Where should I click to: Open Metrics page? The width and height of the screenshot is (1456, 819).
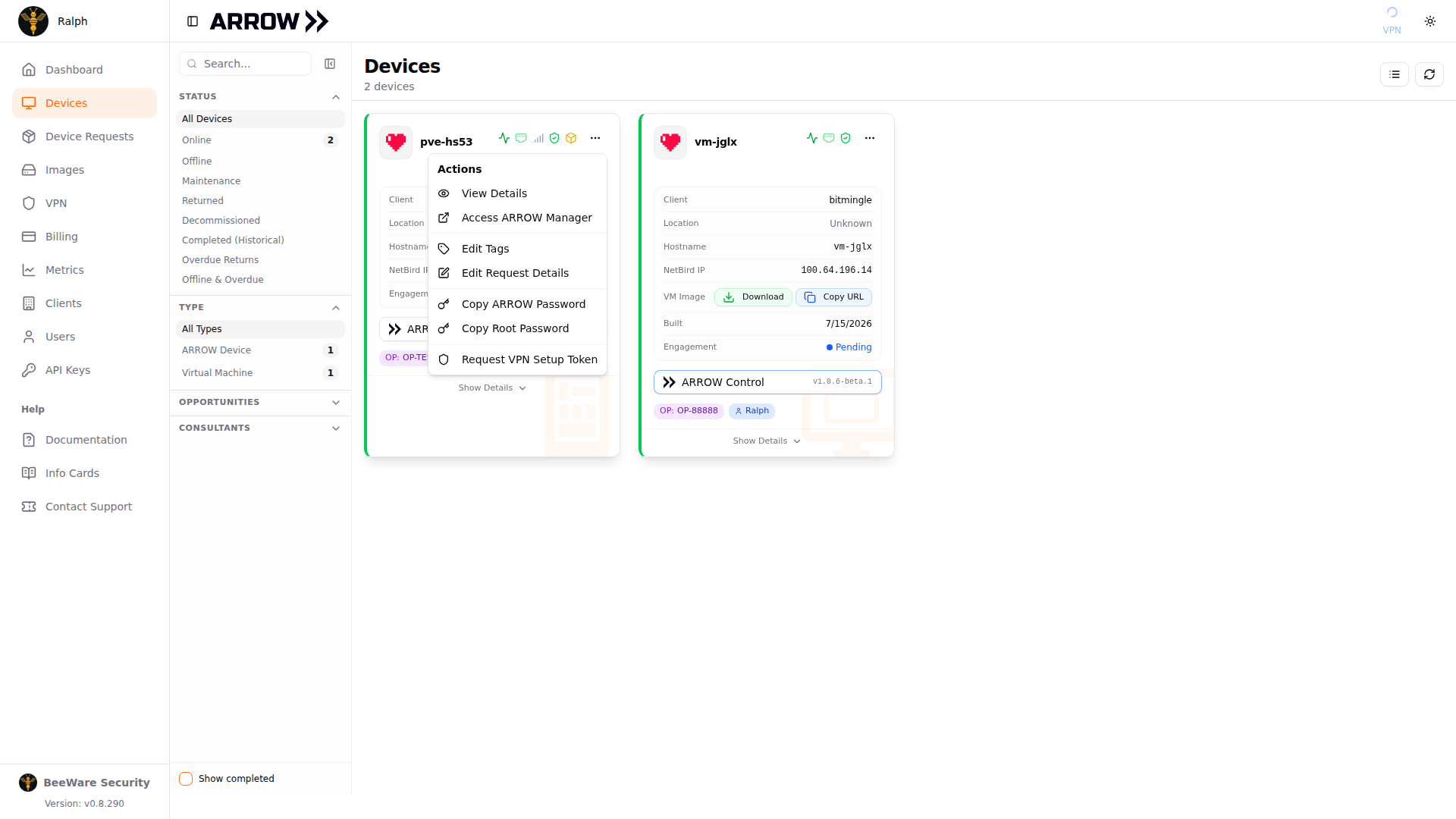(84, 270)
